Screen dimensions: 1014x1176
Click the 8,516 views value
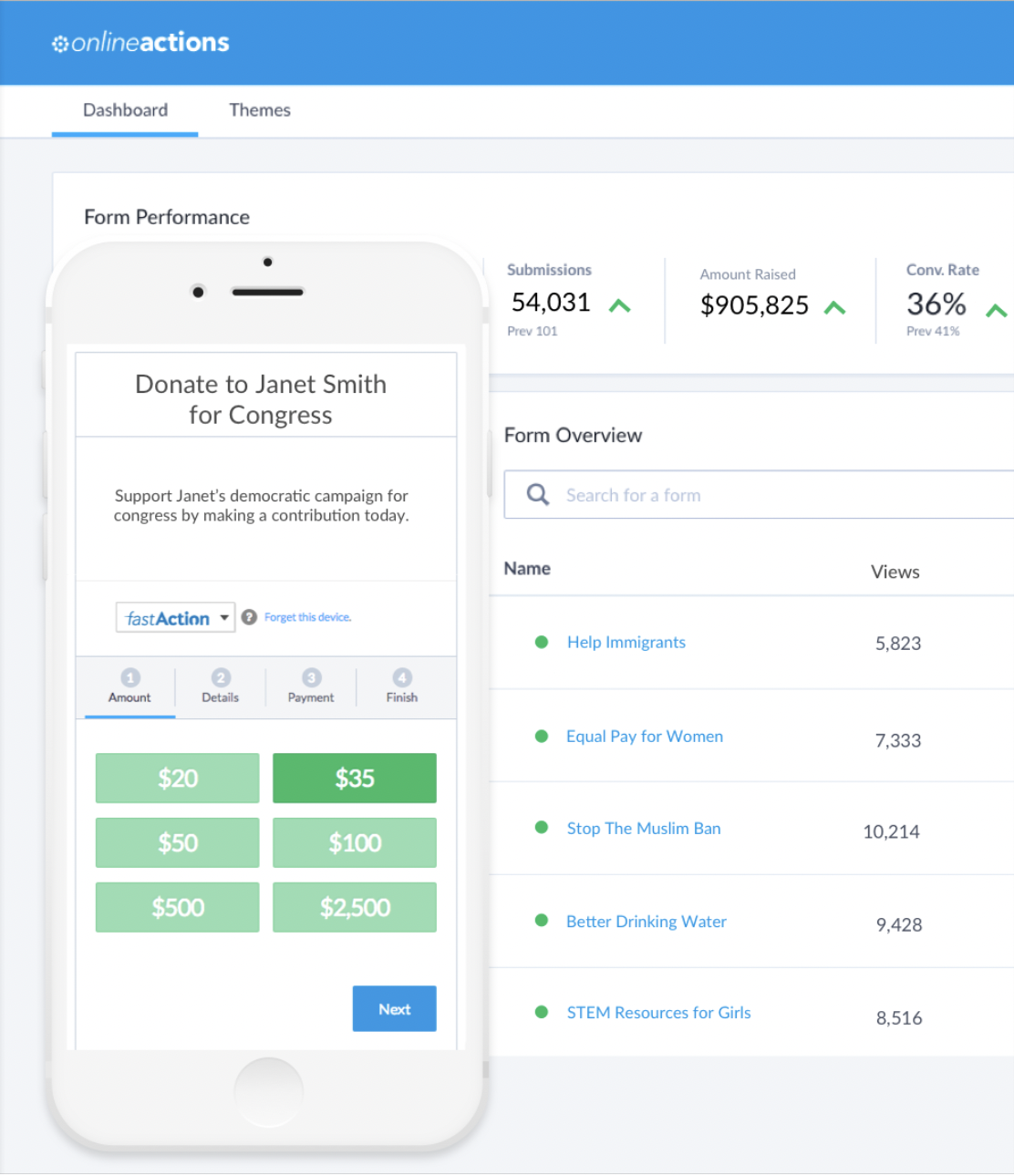coord(899,1017)
